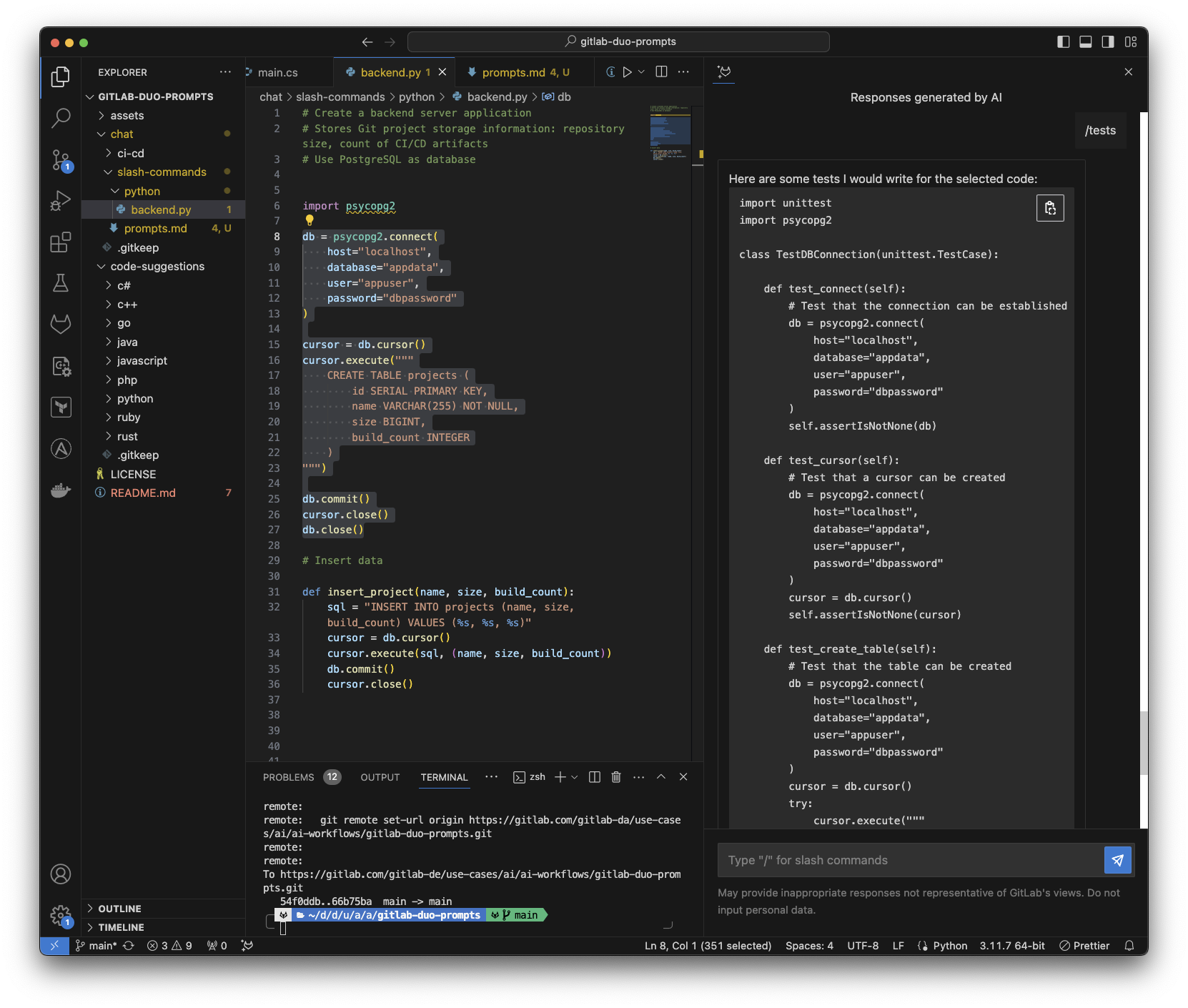
Task: Open the Ansible icon in activity bar
Action: 61,449
